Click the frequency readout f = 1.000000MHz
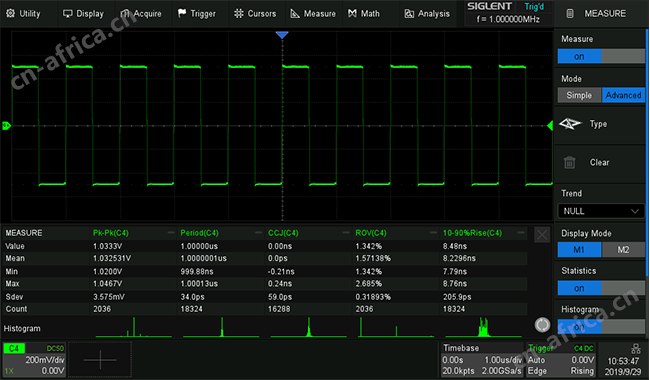Viewport: 650px width, 380px height. point(508,19)
